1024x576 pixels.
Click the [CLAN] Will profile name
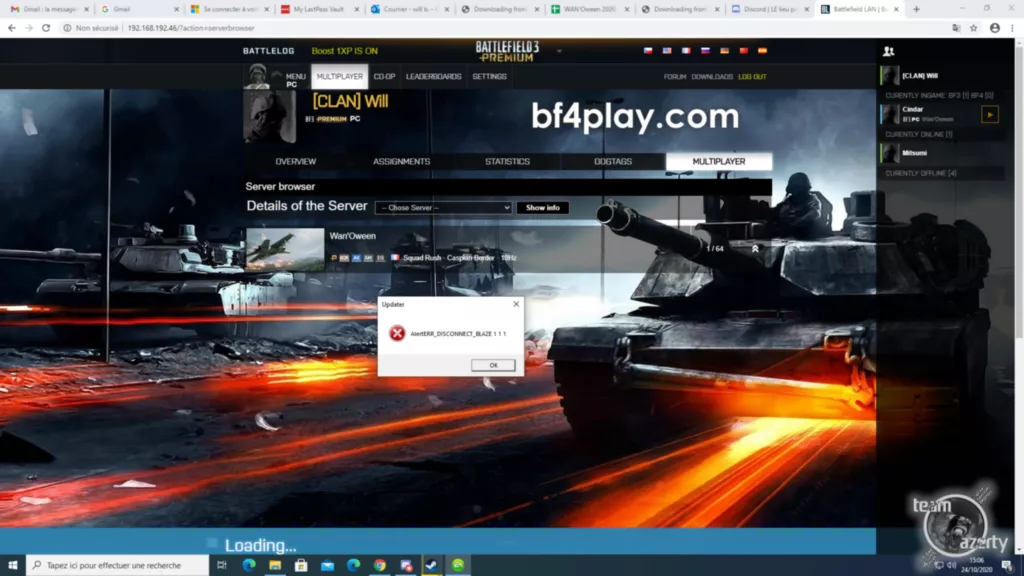(x=350, y=101)
